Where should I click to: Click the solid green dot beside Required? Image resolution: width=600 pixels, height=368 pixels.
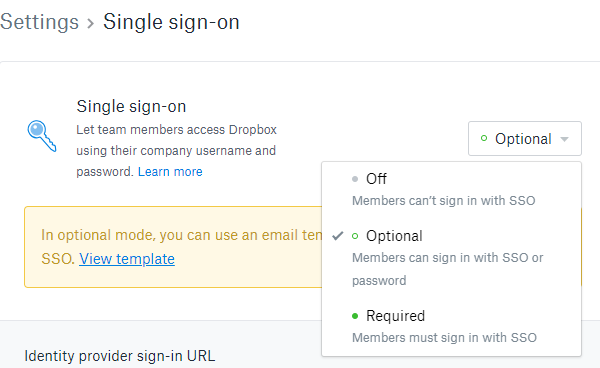point(355,316)
